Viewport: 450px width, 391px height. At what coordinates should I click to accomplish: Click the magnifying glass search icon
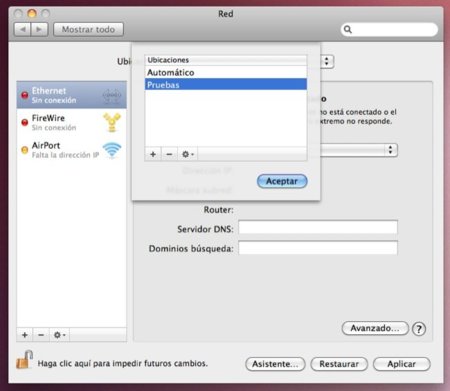coord(348,29)
